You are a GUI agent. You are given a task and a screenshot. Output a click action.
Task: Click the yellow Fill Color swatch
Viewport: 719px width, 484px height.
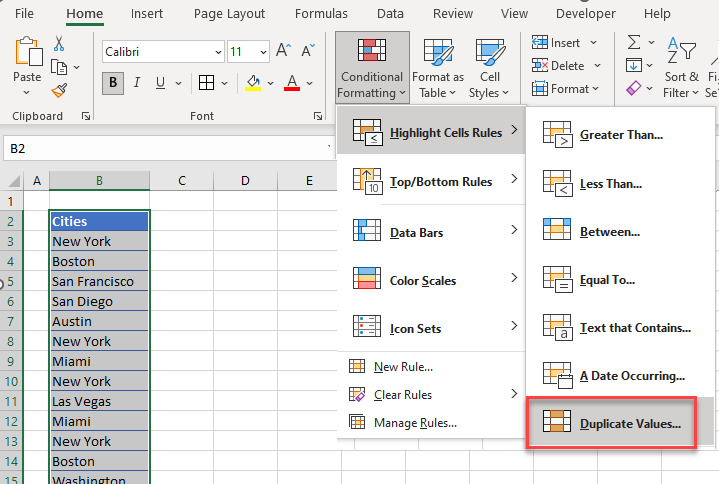(254, 82)
